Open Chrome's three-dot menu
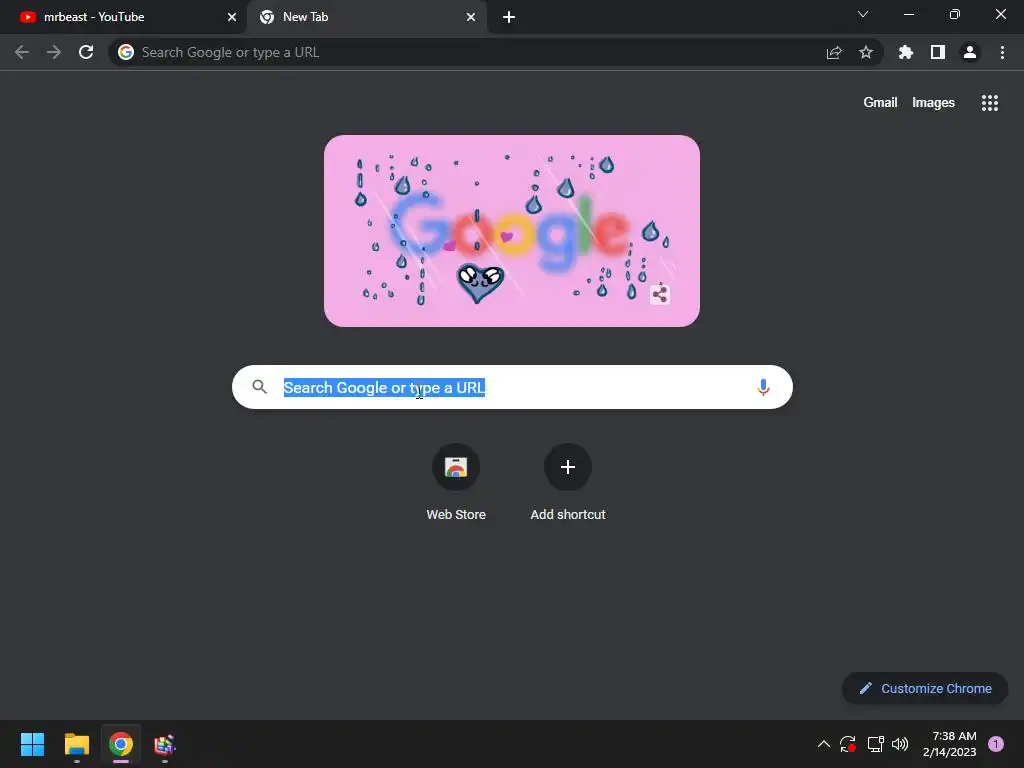 pyautogui.click(x=1002, y=52)
